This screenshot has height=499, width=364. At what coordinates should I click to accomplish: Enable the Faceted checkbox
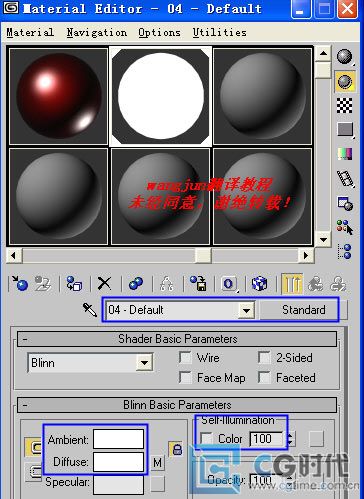[265, 378]
